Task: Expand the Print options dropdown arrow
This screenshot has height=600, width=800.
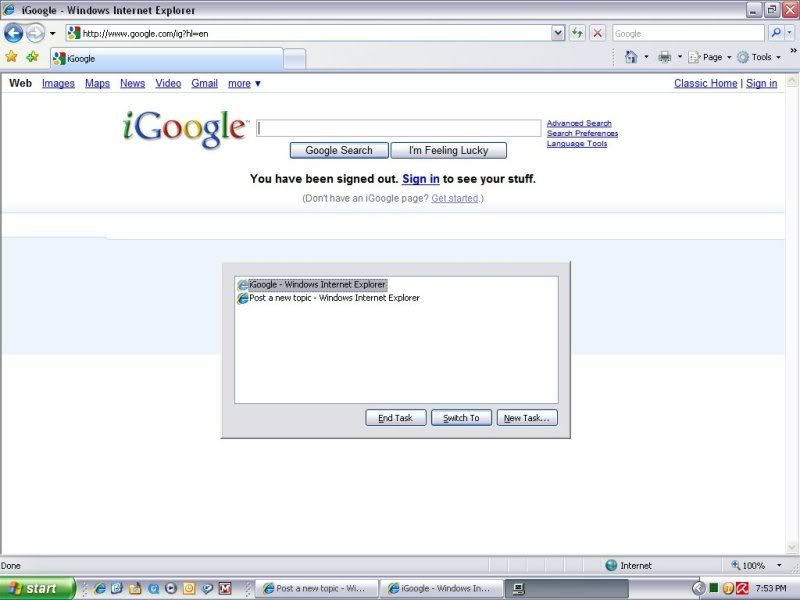Action: point(680,57)
